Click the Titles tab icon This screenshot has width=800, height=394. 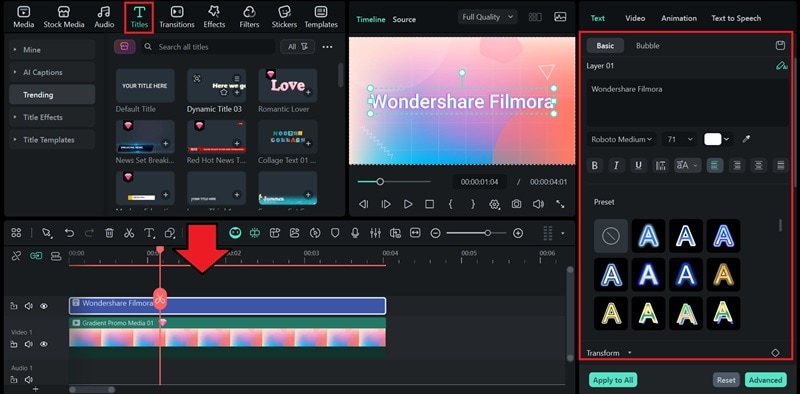pos(139,12)
